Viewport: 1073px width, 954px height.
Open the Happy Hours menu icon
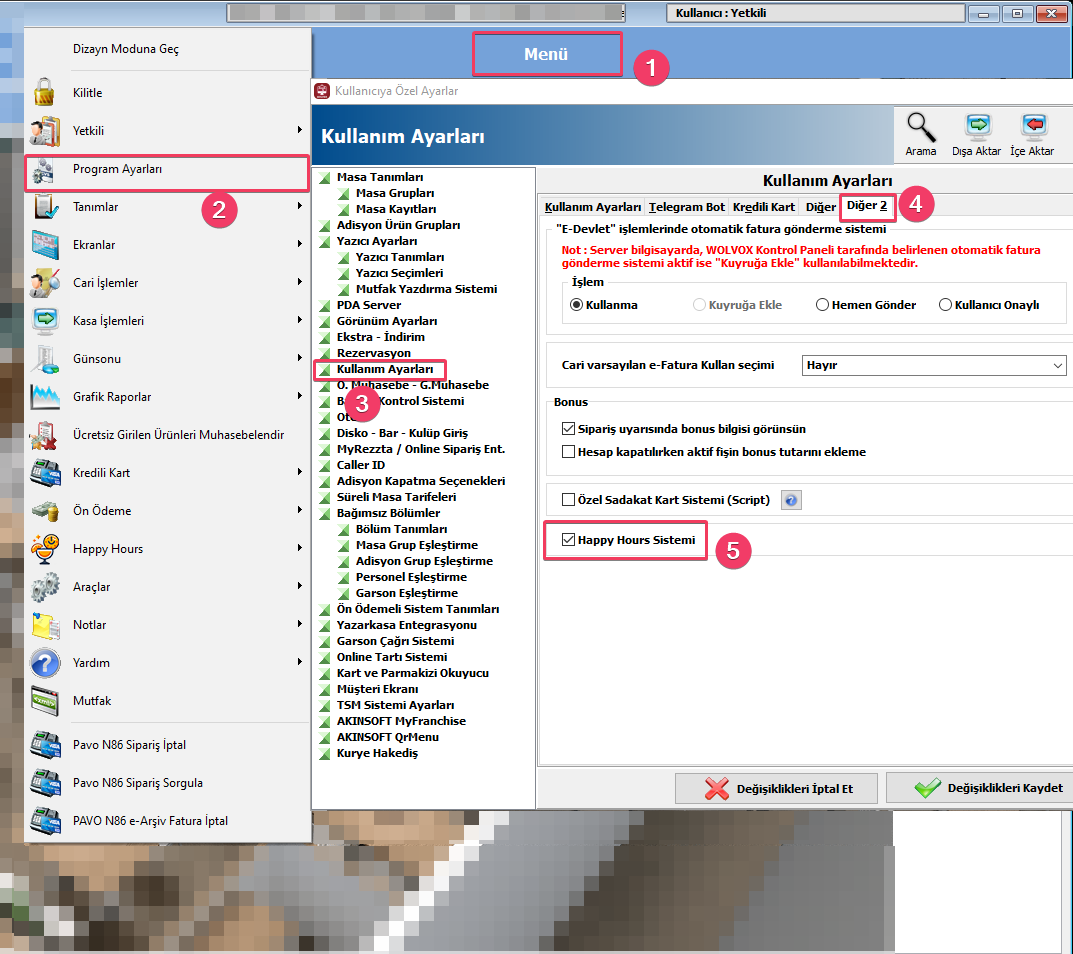(45, 549)
